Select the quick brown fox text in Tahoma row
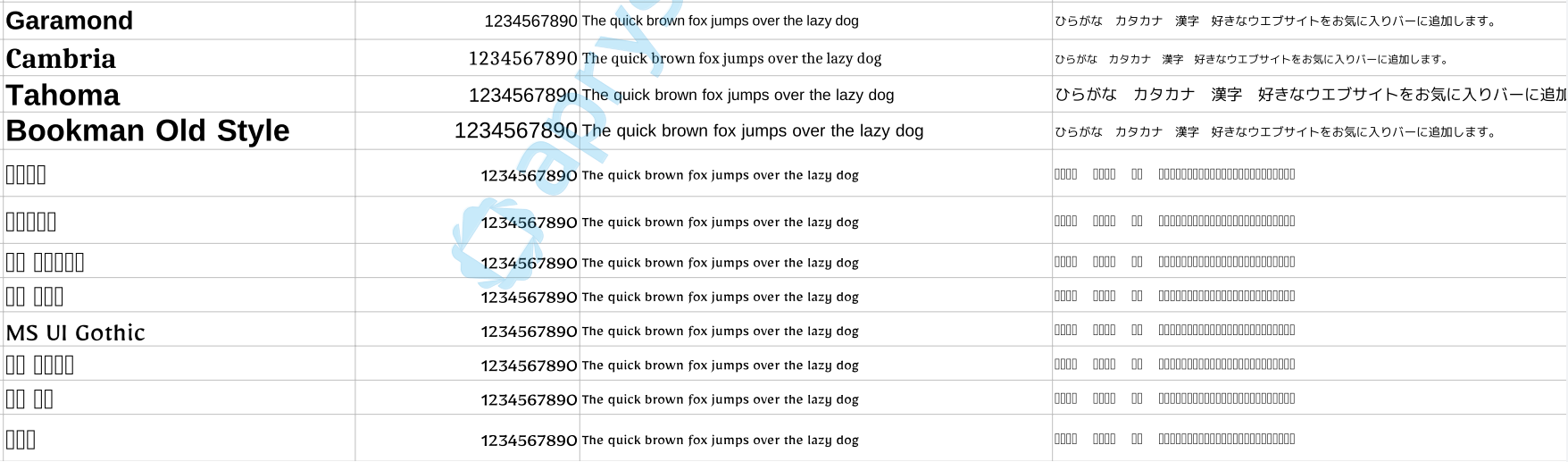 pos(738,95)
